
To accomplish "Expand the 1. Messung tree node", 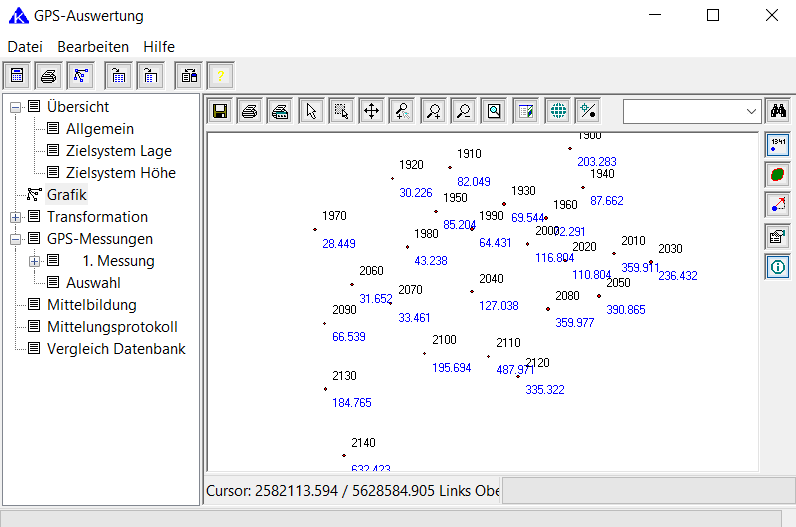I will click(x=35, y=261).
